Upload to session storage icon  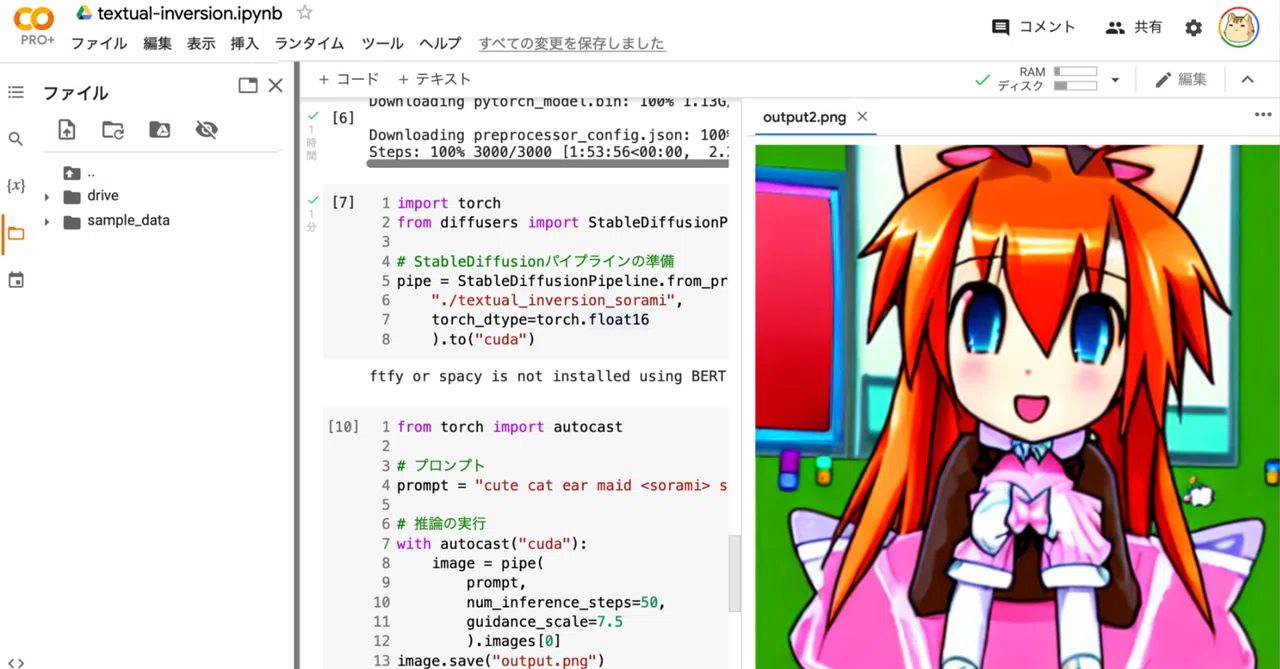(x=67, y=129)
